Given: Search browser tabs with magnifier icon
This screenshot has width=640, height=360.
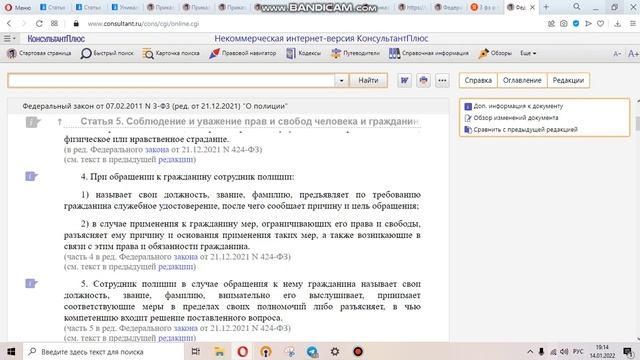Looking at the screenshot, I should coord(577,7).
